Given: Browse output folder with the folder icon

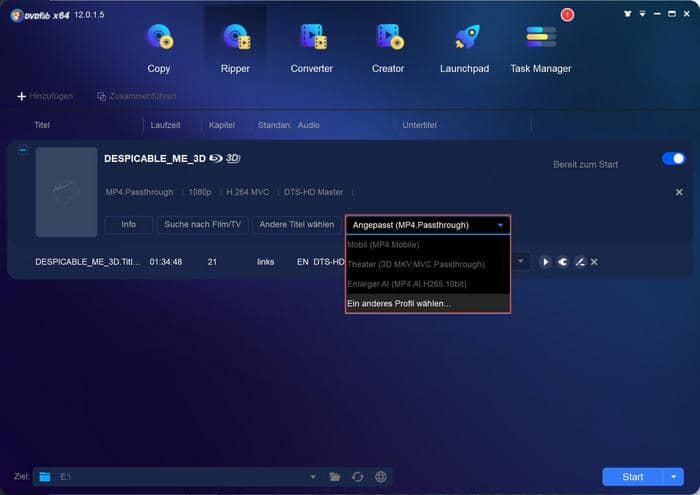Looking at the screenshot, I should coord(334,477).
